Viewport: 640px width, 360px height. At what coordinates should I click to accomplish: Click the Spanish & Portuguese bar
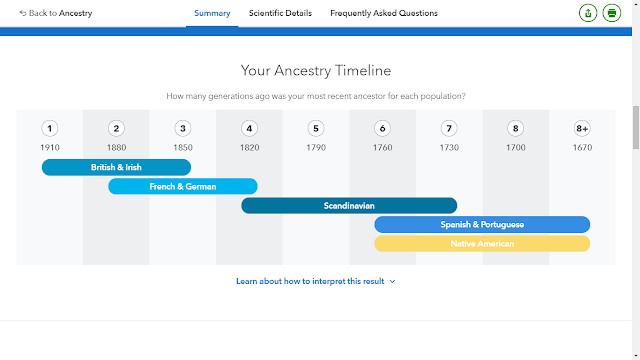tap(482, 224)
